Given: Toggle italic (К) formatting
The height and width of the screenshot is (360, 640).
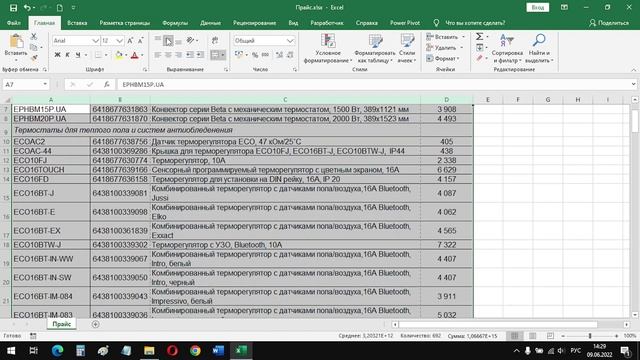Looking at the screenshot, I should (x=67, y=55).
